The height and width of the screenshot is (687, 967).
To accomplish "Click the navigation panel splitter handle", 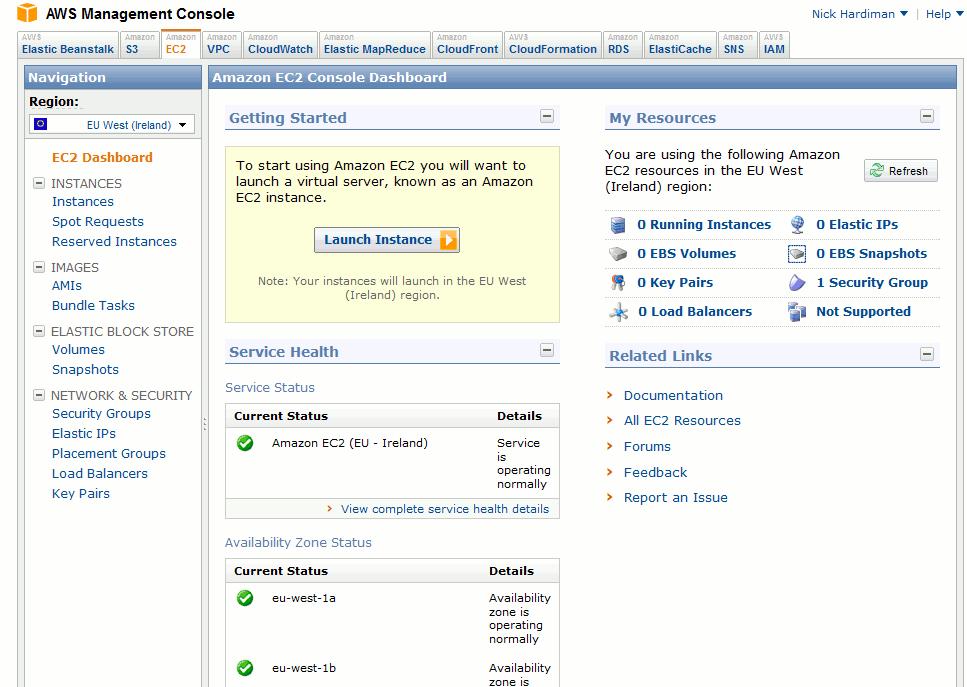I will coord(205,424).
